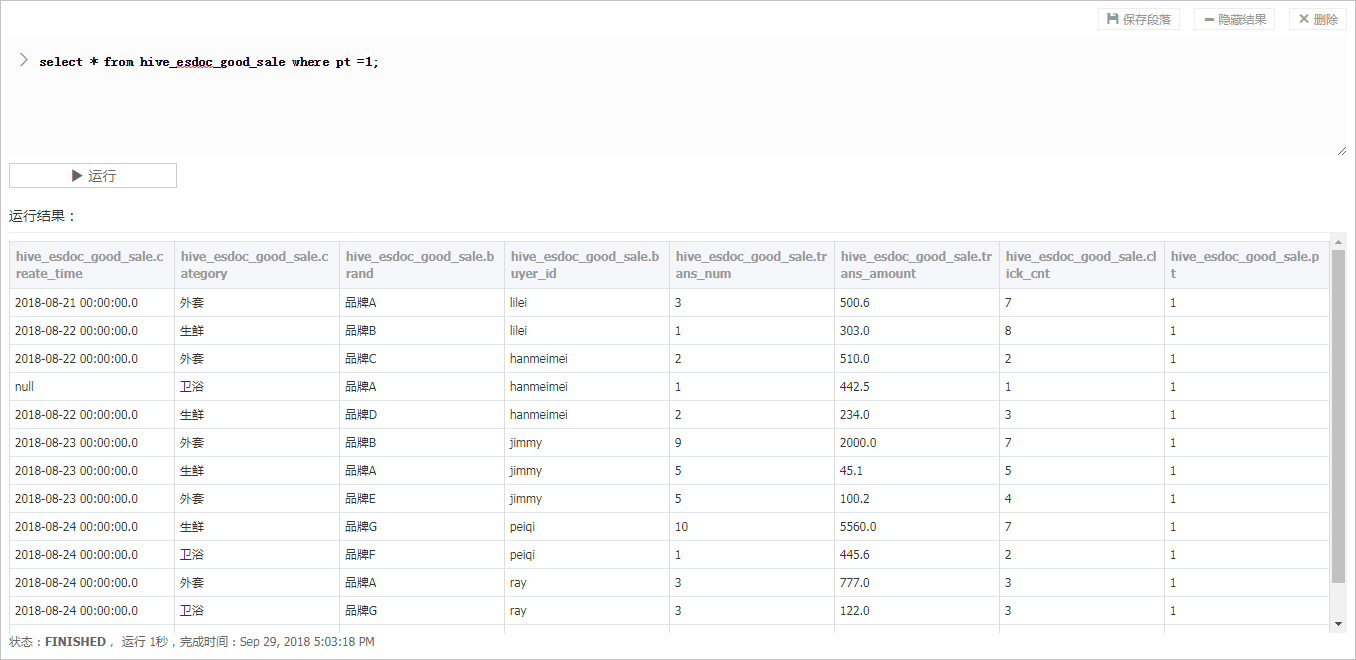This screenshot has height=660, width=1356.
Task: Click the results vertical scrollbar thumb
Action: [1338, 415]
